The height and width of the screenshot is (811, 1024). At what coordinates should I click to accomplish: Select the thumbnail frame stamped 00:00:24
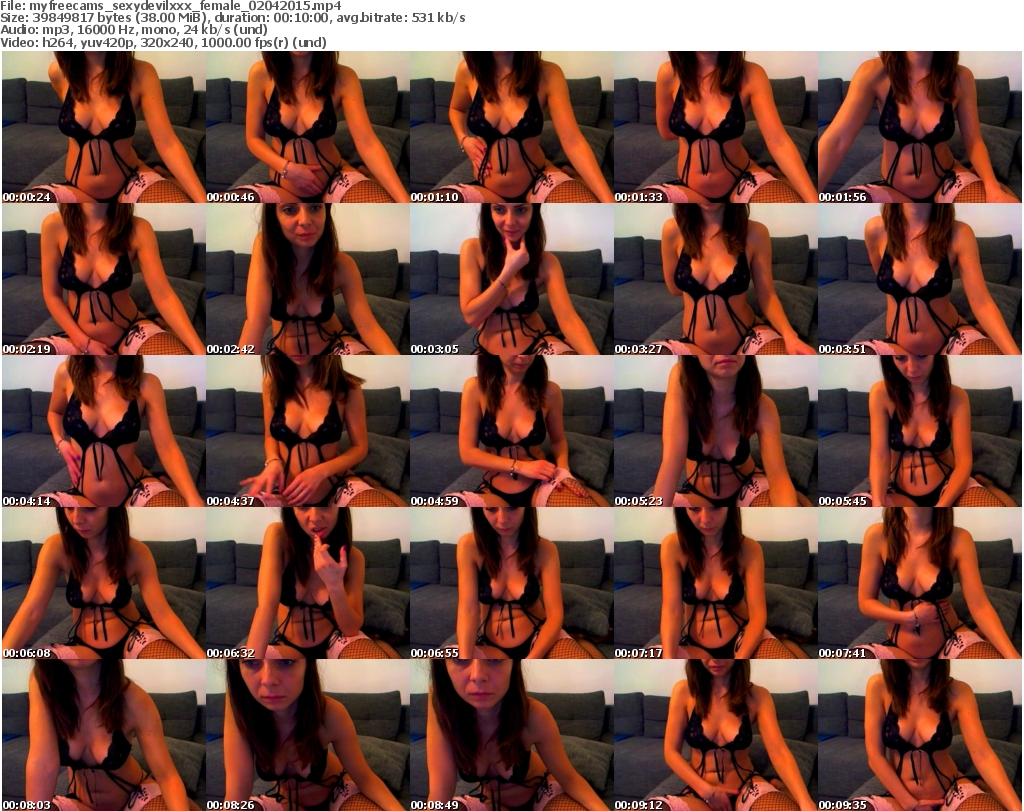click(104, 127)
